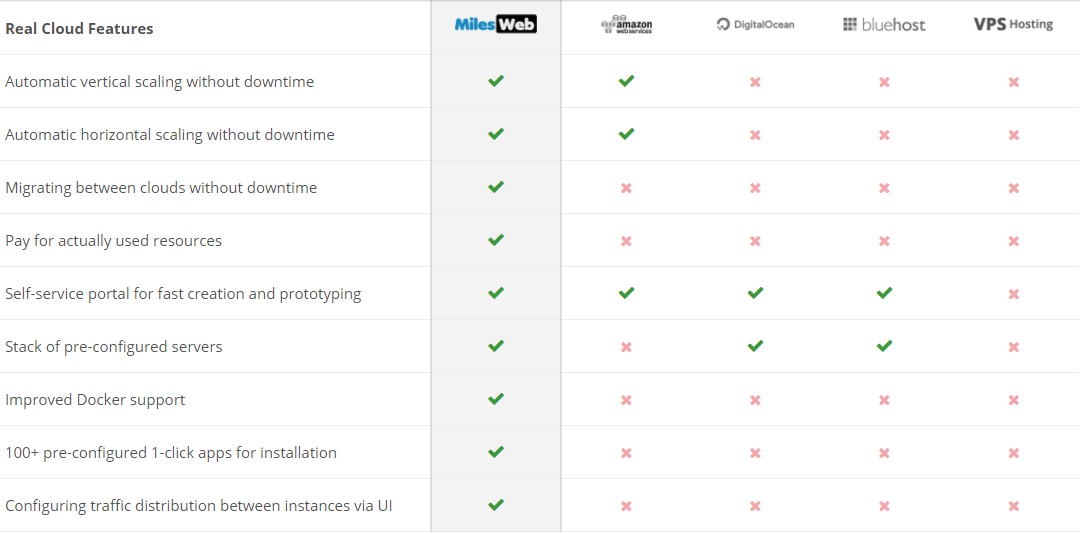Click VPS Hosting cross for Docker support
Screen dimensions: 1080x534
pos(1014,400)
